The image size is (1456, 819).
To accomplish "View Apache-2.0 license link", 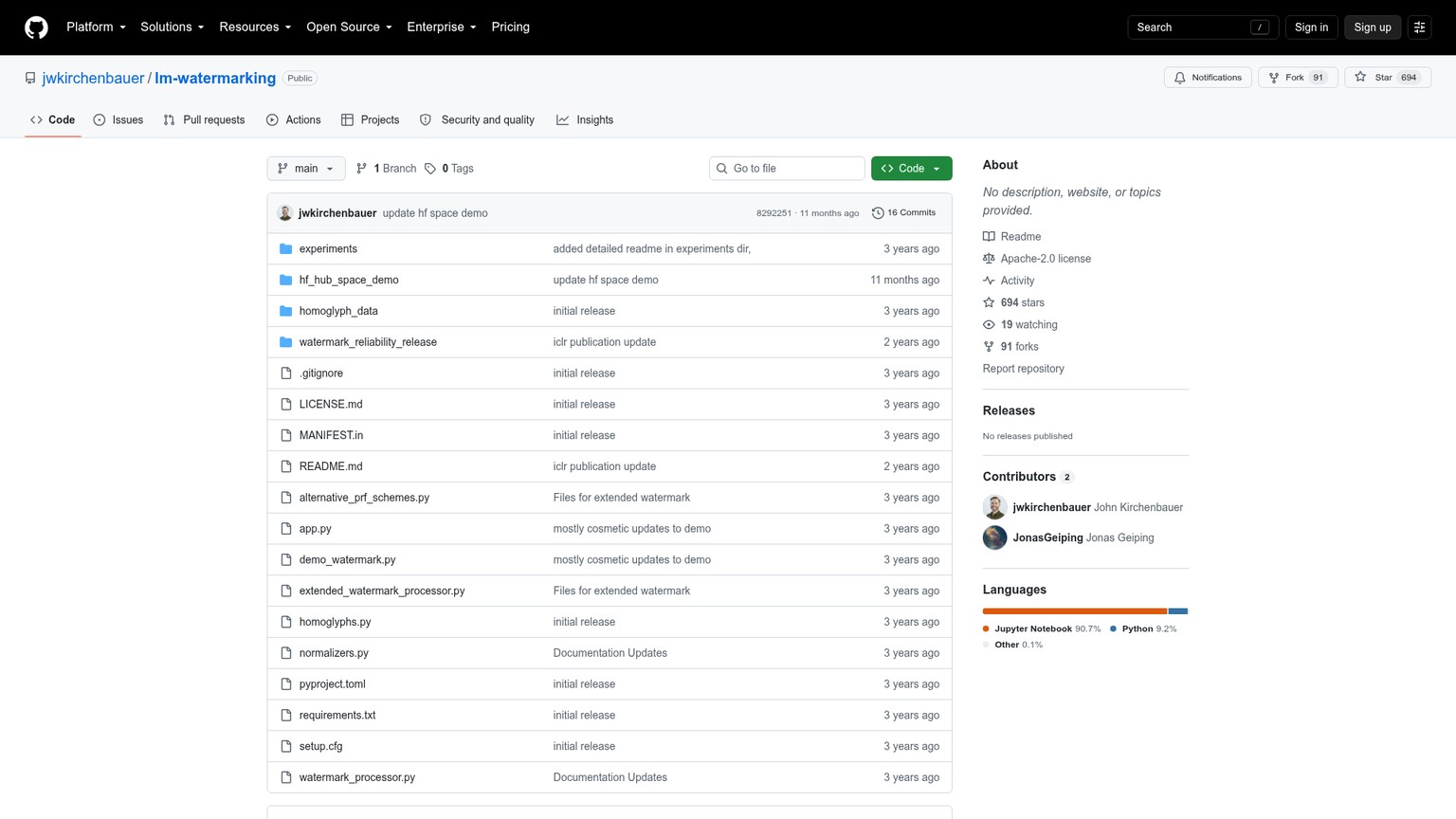I will point(1037,259).
